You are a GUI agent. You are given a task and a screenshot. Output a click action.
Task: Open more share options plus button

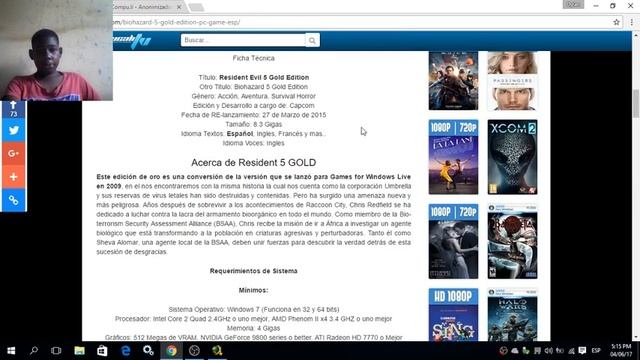point(13,177)
